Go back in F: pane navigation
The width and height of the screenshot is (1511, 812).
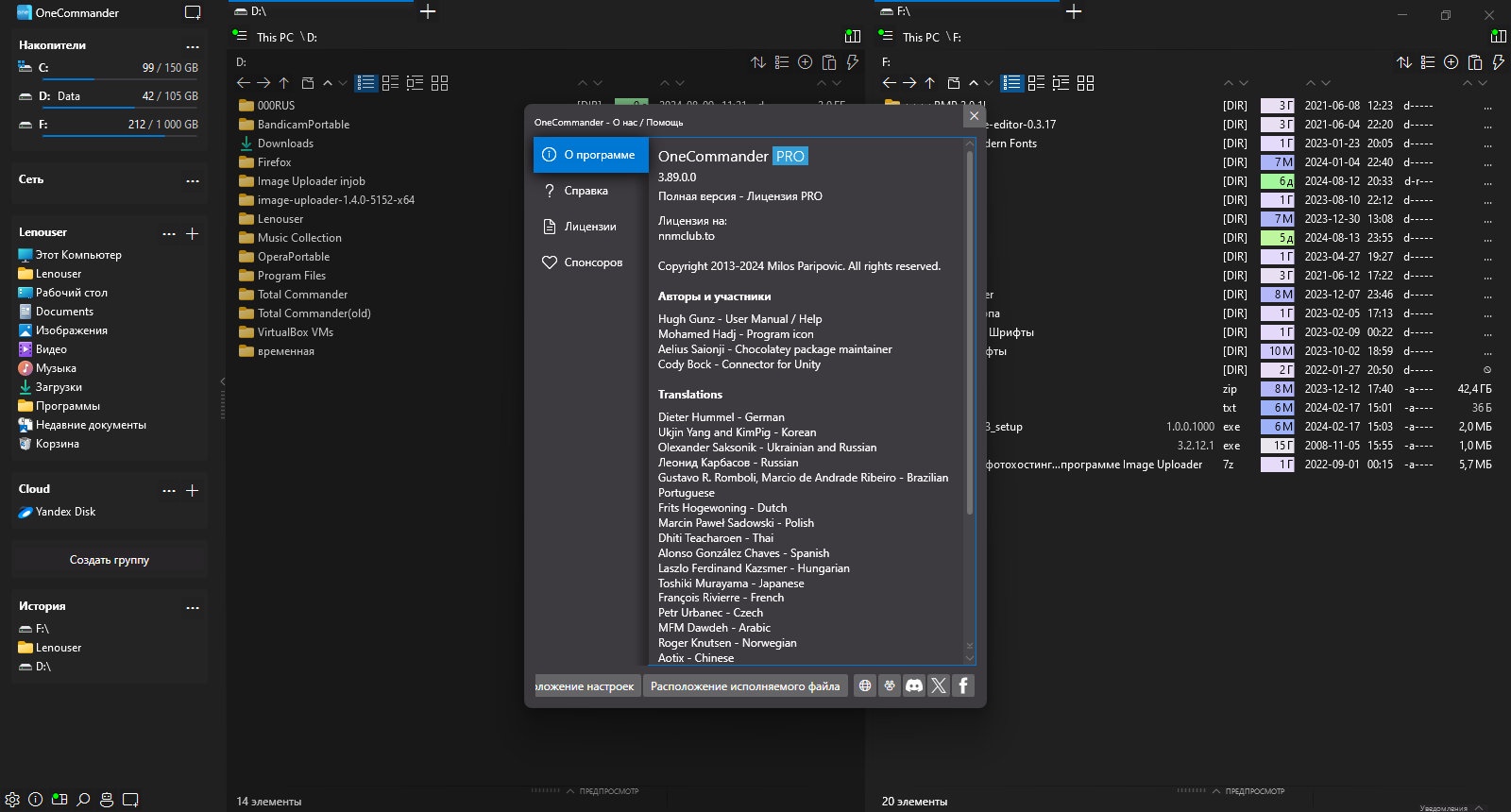pyautogui.click(x=890, y=83)
